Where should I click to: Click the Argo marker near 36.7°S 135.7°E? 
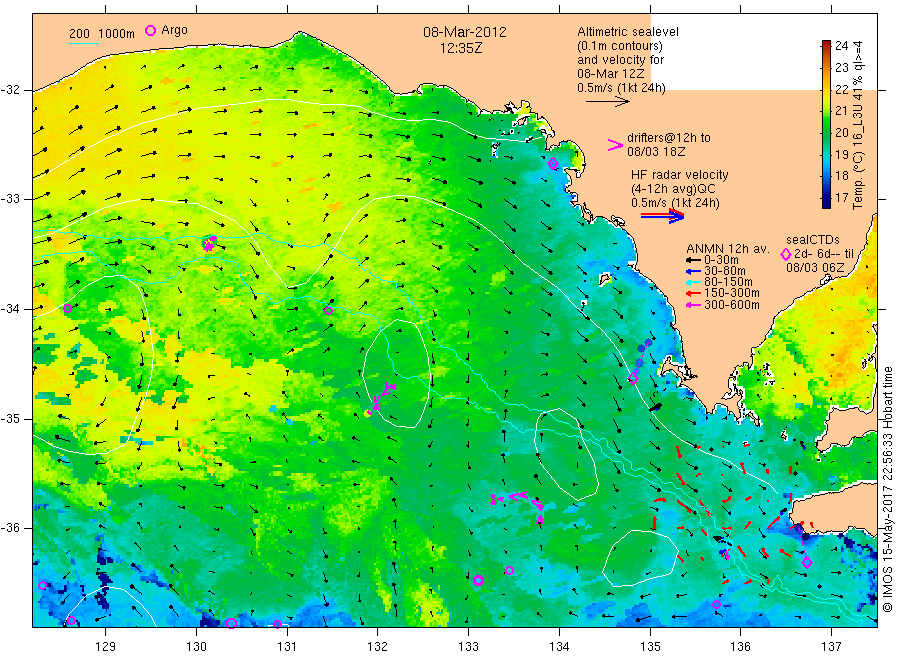pos(716,604)
